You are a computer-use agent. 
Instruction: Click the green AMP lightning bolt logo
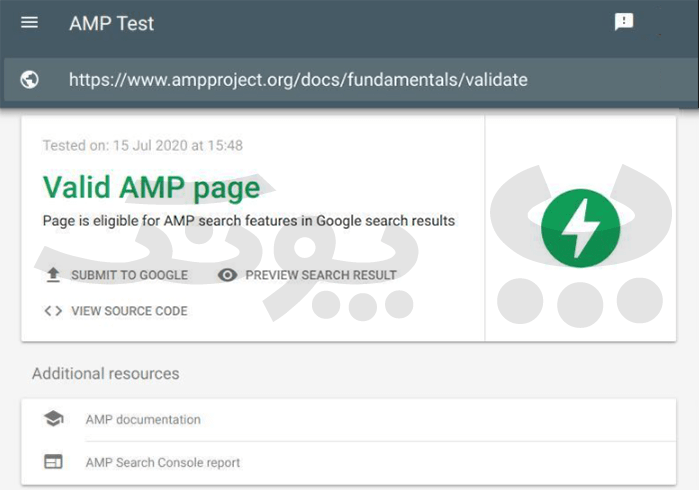point(580,228)
